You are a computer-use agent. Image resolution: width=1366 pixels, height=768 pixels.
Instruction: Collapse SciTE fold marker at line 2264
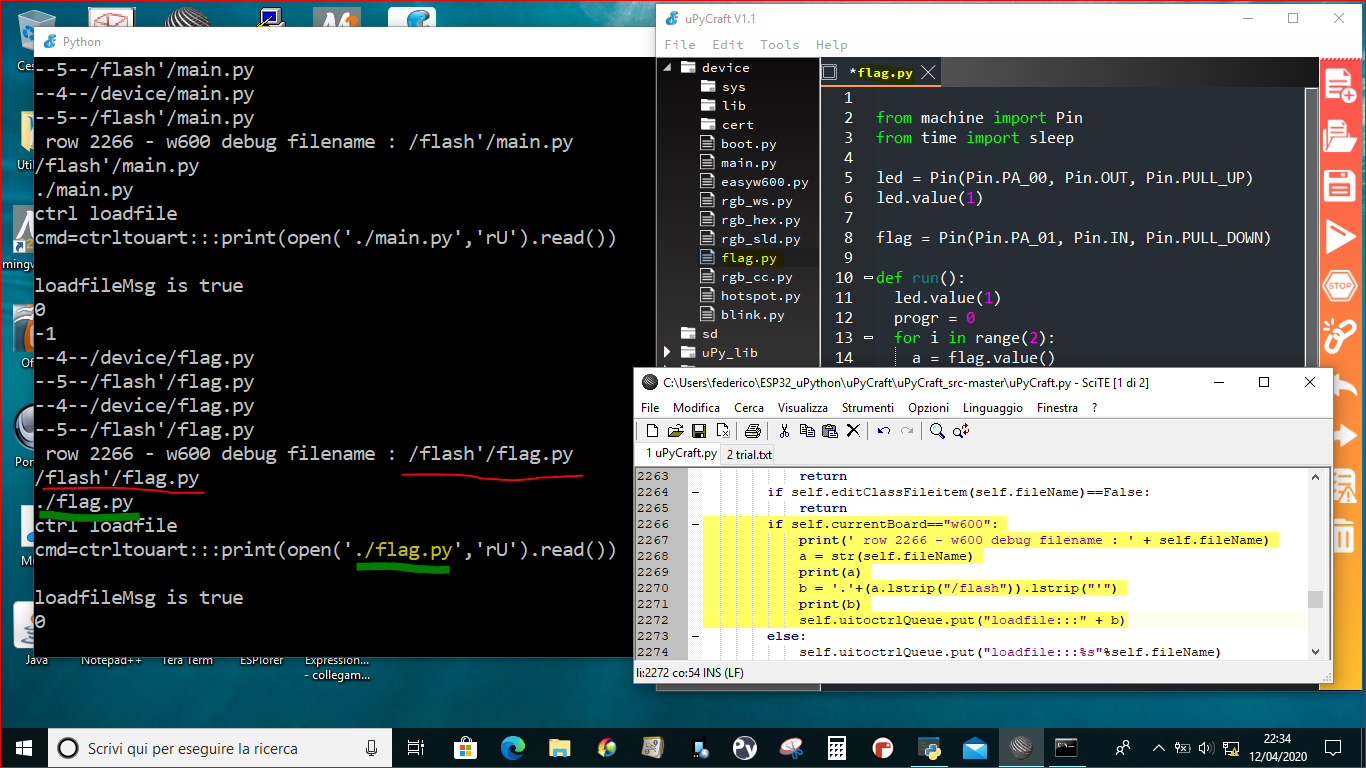[695, 492]
